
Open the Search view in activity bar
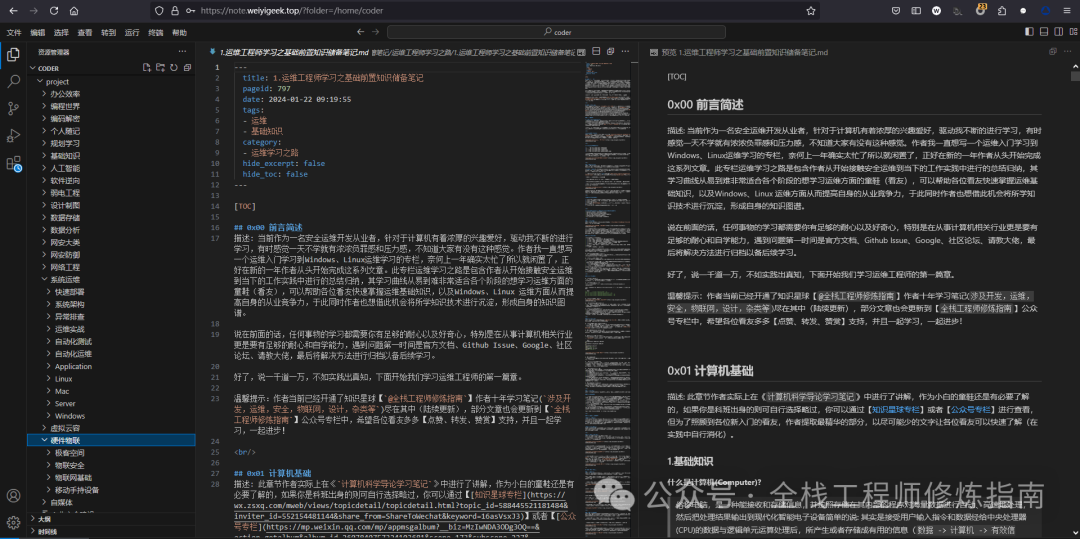pos(13,82)
